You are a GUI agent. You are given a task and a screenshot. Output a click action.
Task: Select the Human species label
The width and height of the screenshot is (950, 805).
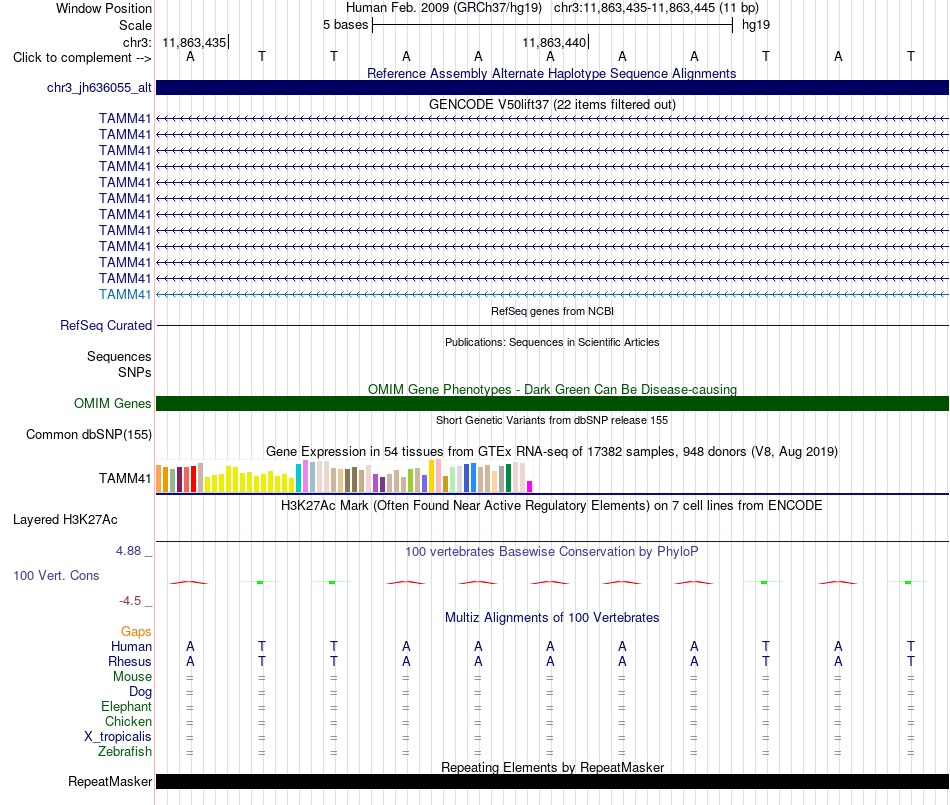coord(131,647)
